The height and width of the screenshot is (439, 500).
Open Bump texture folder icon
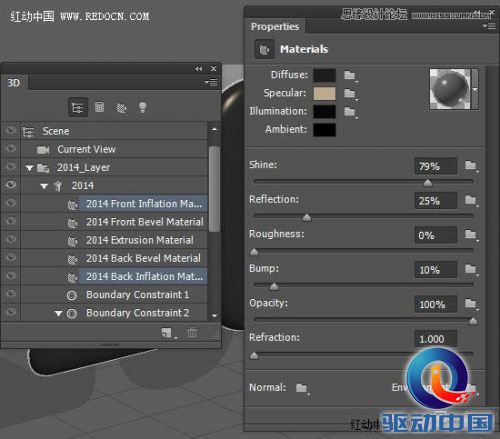click(x=471, y=269)
